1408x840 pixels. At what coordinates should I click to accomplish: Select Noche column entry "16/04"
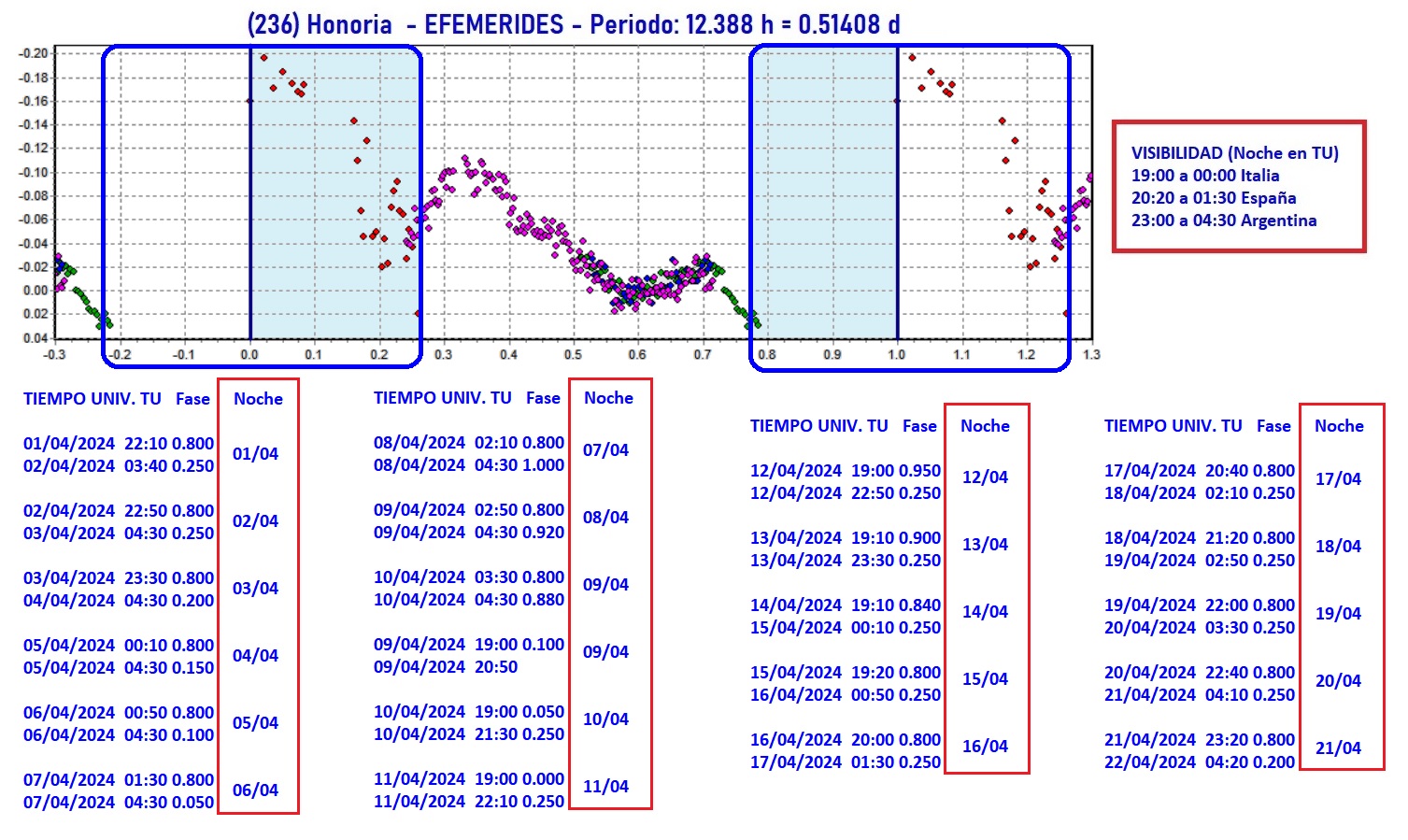coord(985,746)
